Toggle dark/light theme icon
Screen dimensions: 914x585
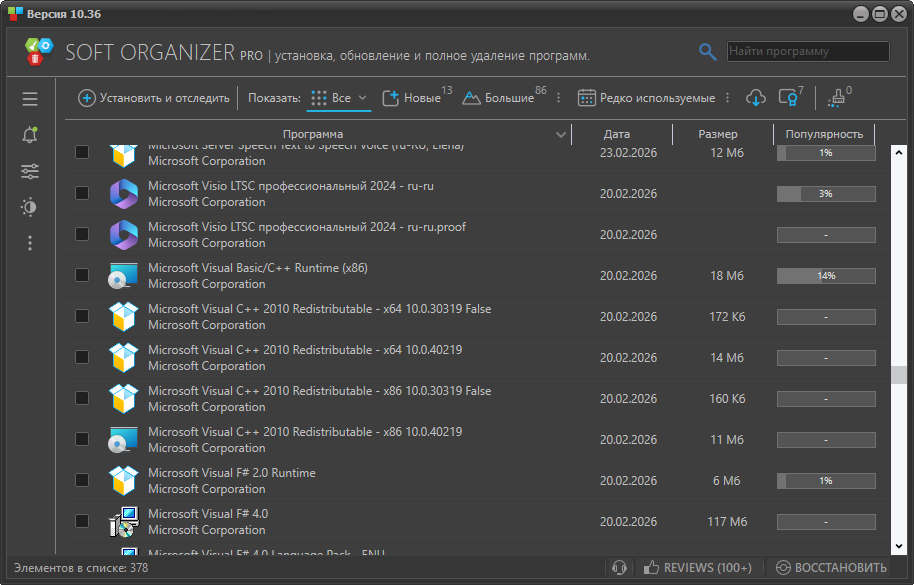[x=30, y=207]
